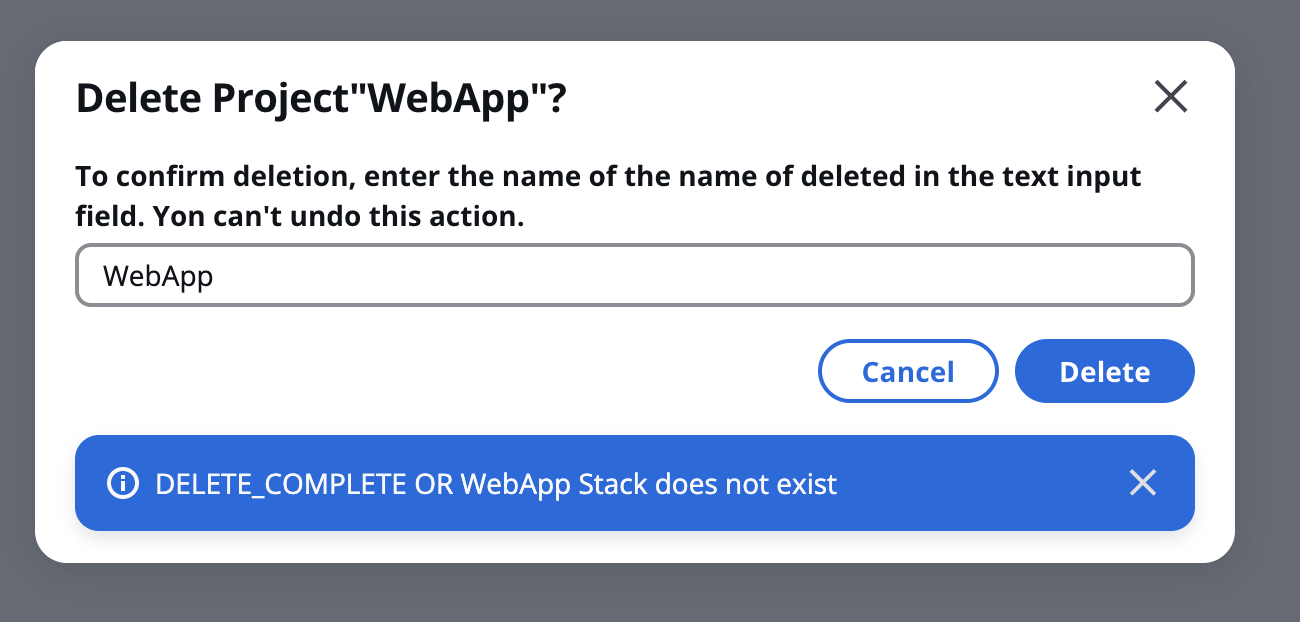This screenshot has width=1300, height=622.
Task: Close the Delete Project dialog with X
Action: (x=1170, y=97)
